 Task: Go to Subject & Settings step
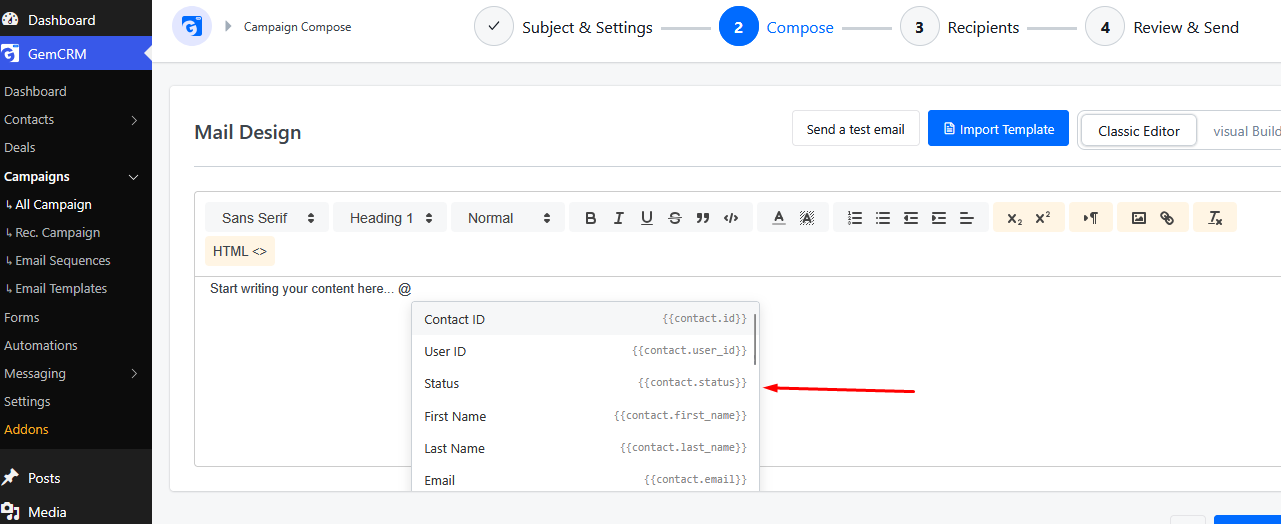pos(563,27)
